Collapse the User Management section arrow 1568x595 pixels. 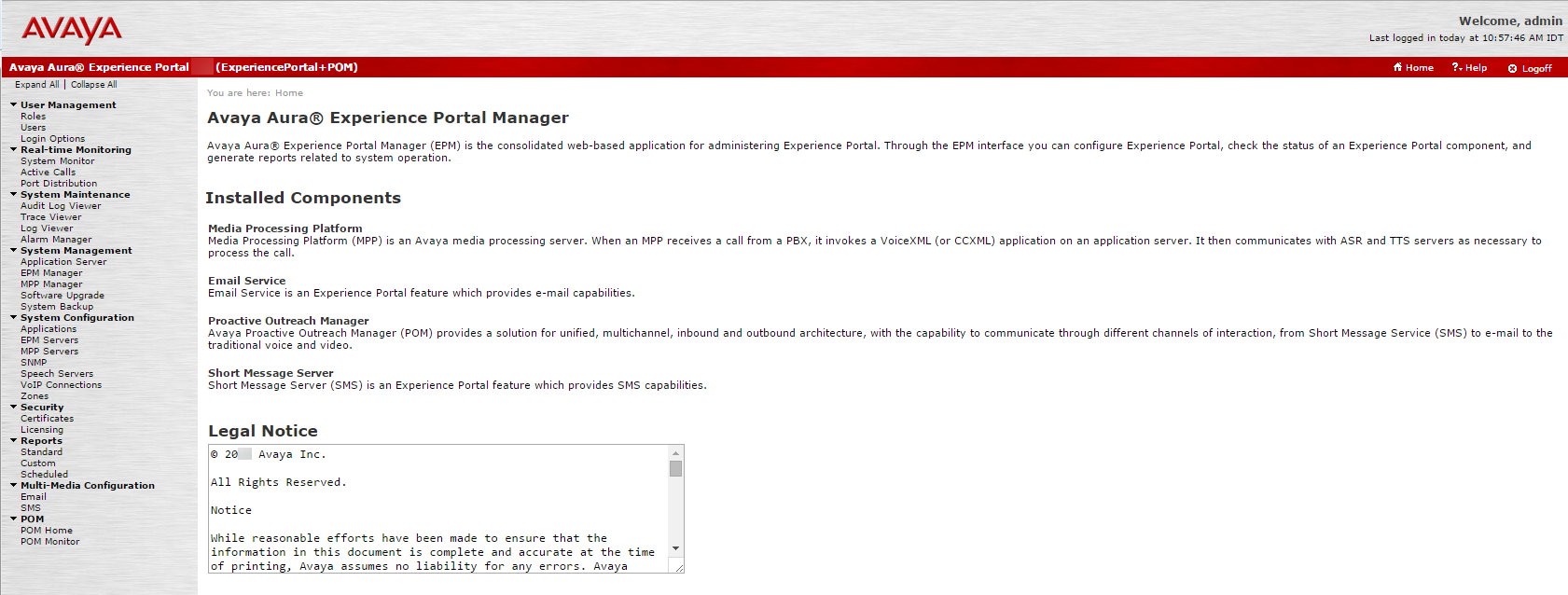[13, 104]
